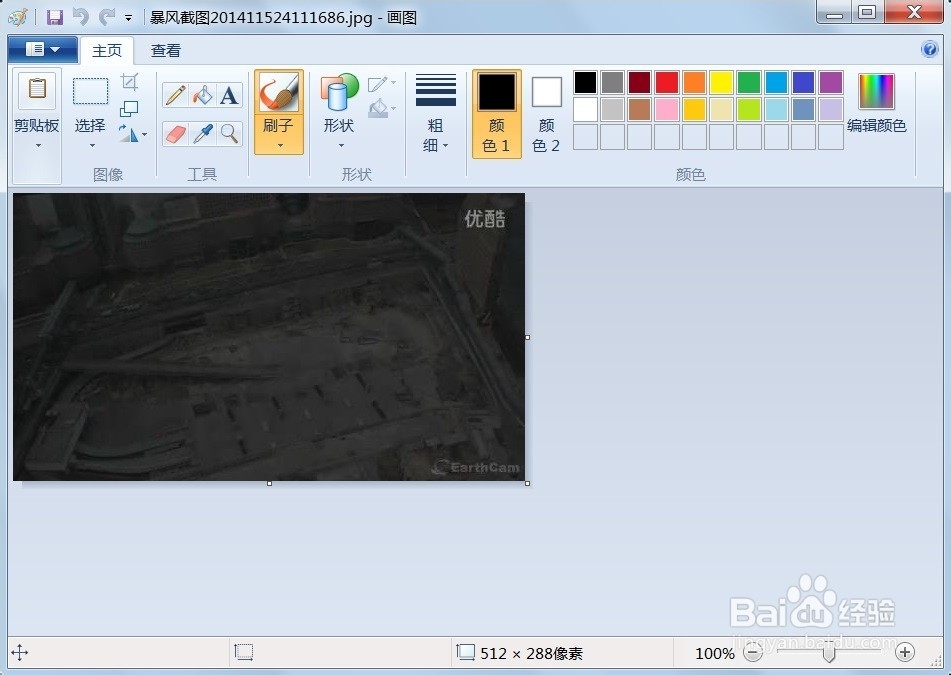Click the Paste clipboard icon
The image size is (951, 675).
click(37, 90)
